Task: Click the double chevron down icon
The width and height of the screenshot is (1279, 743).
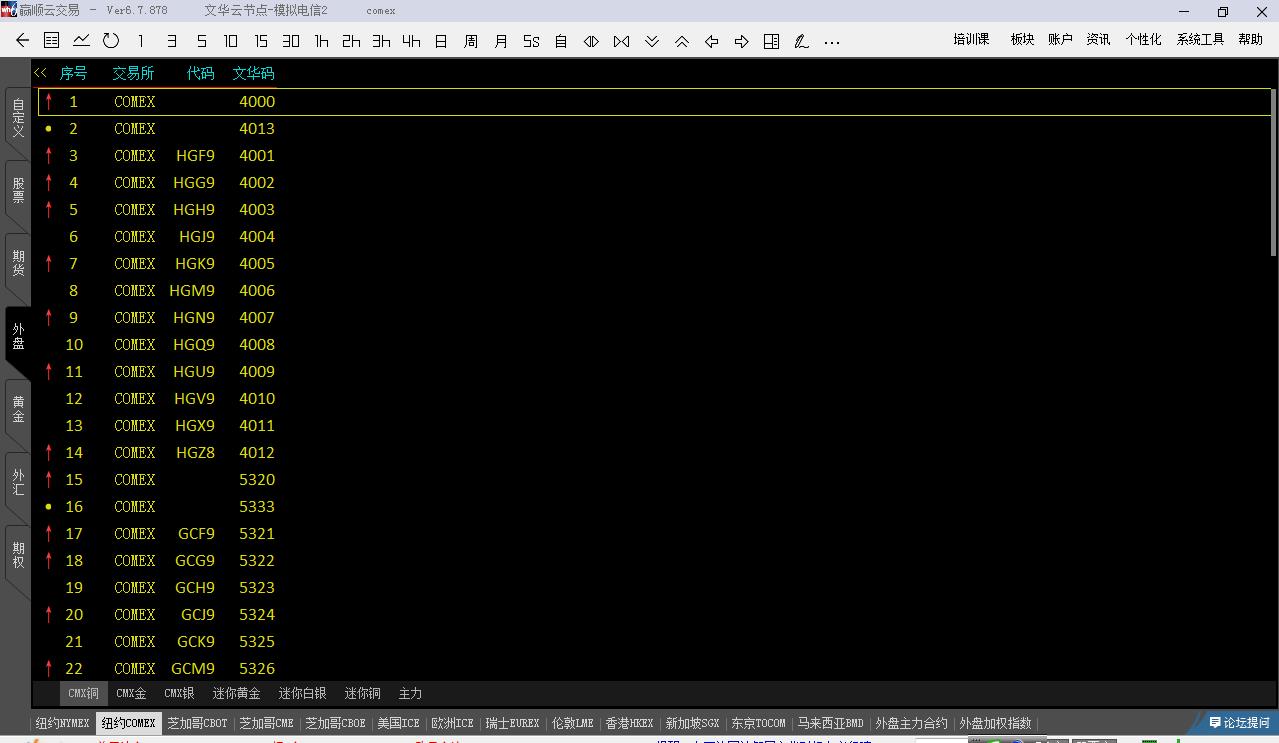Action: point(651,41)
